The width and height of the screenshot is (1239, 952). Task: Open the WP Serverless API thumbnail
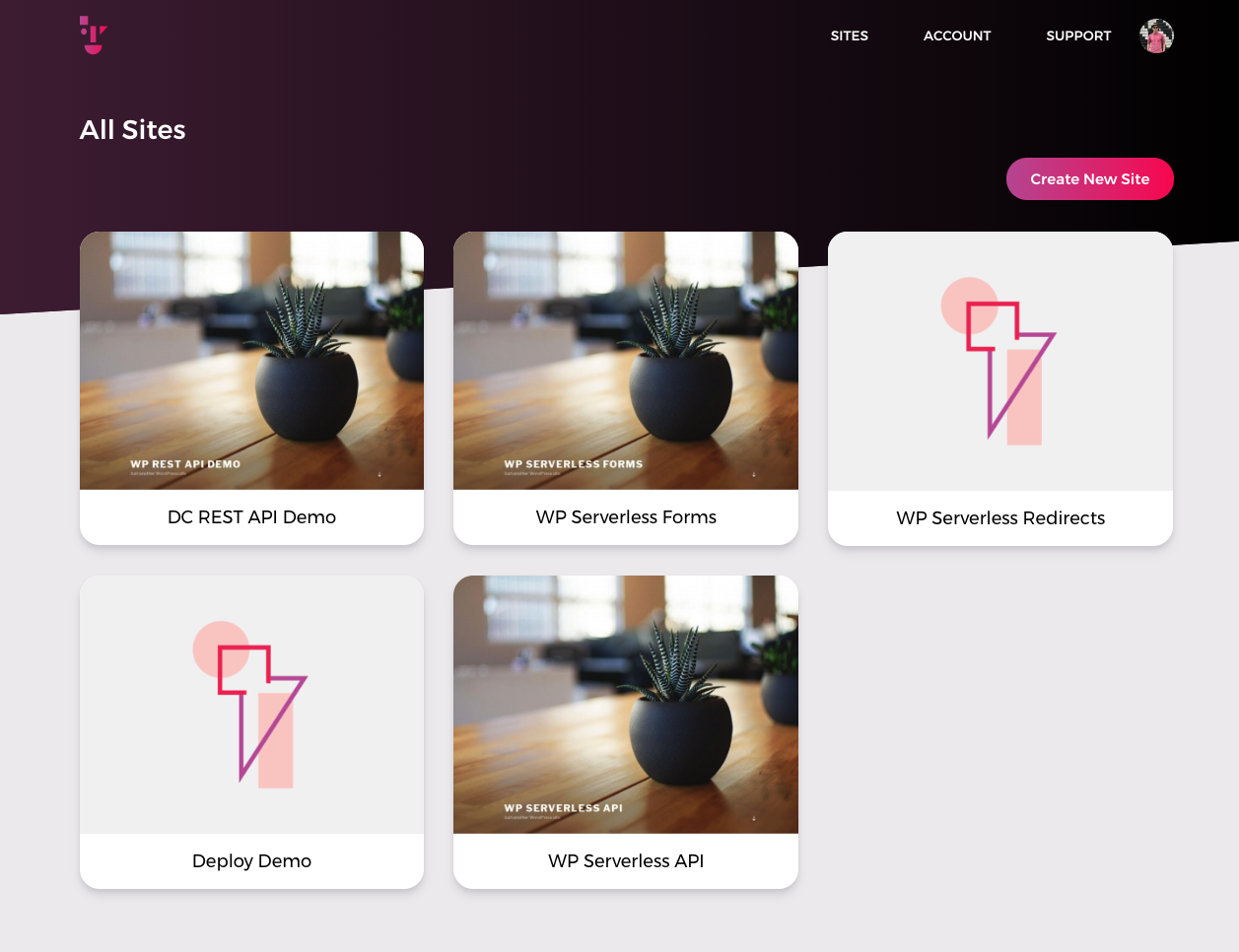(x=626, y=705)
